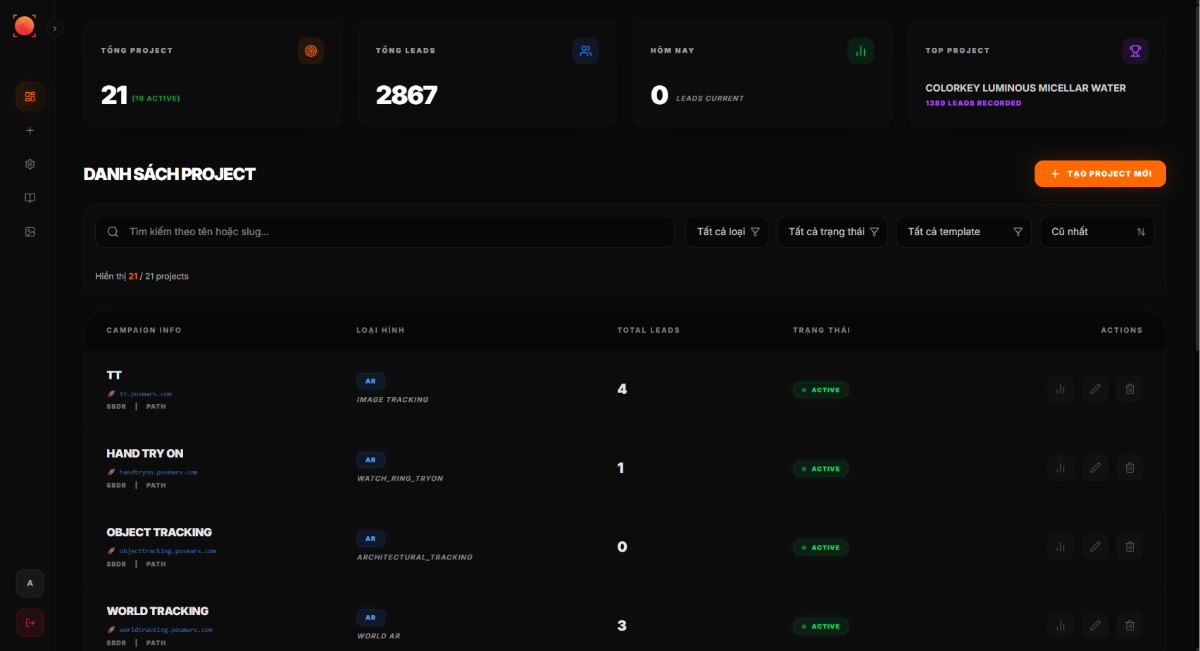Click the Active badge for Hand Try On
1200x651 pixels.
pos(821,468)
